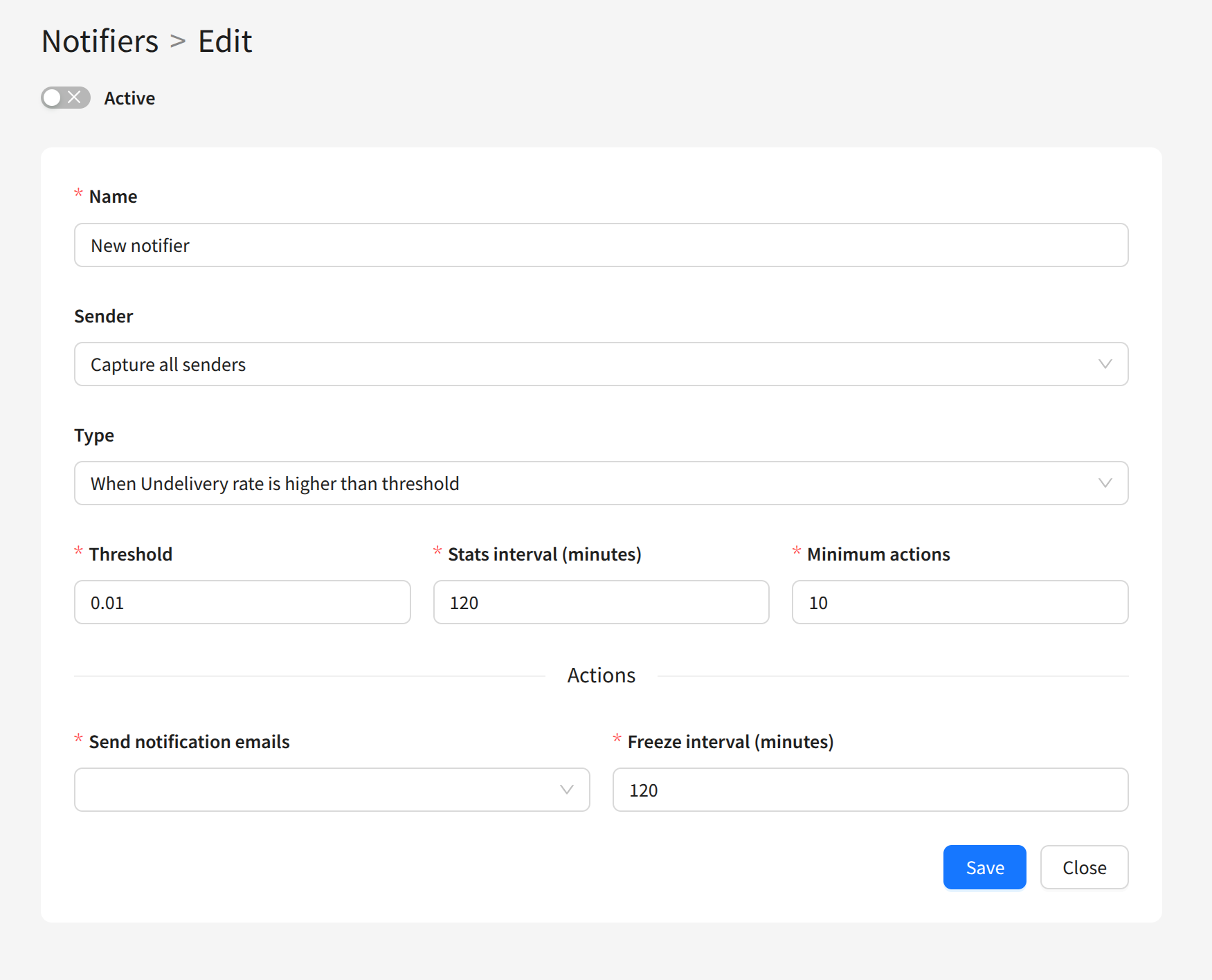
Task: Toggle the Active switch on
Action: pos(66,98)
